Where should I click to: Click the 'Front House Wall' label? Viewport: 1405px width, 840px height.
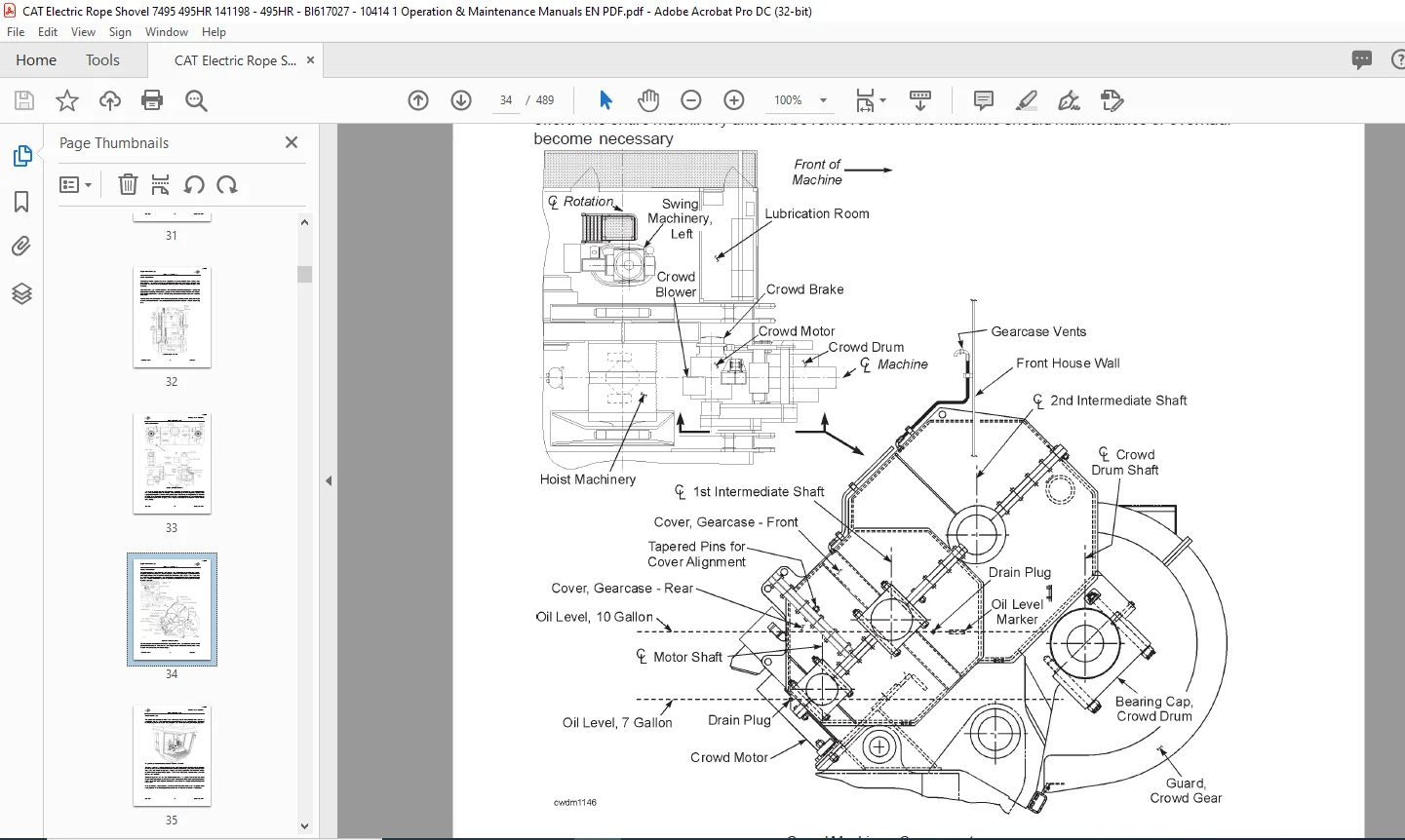[x=1068, y=363]
